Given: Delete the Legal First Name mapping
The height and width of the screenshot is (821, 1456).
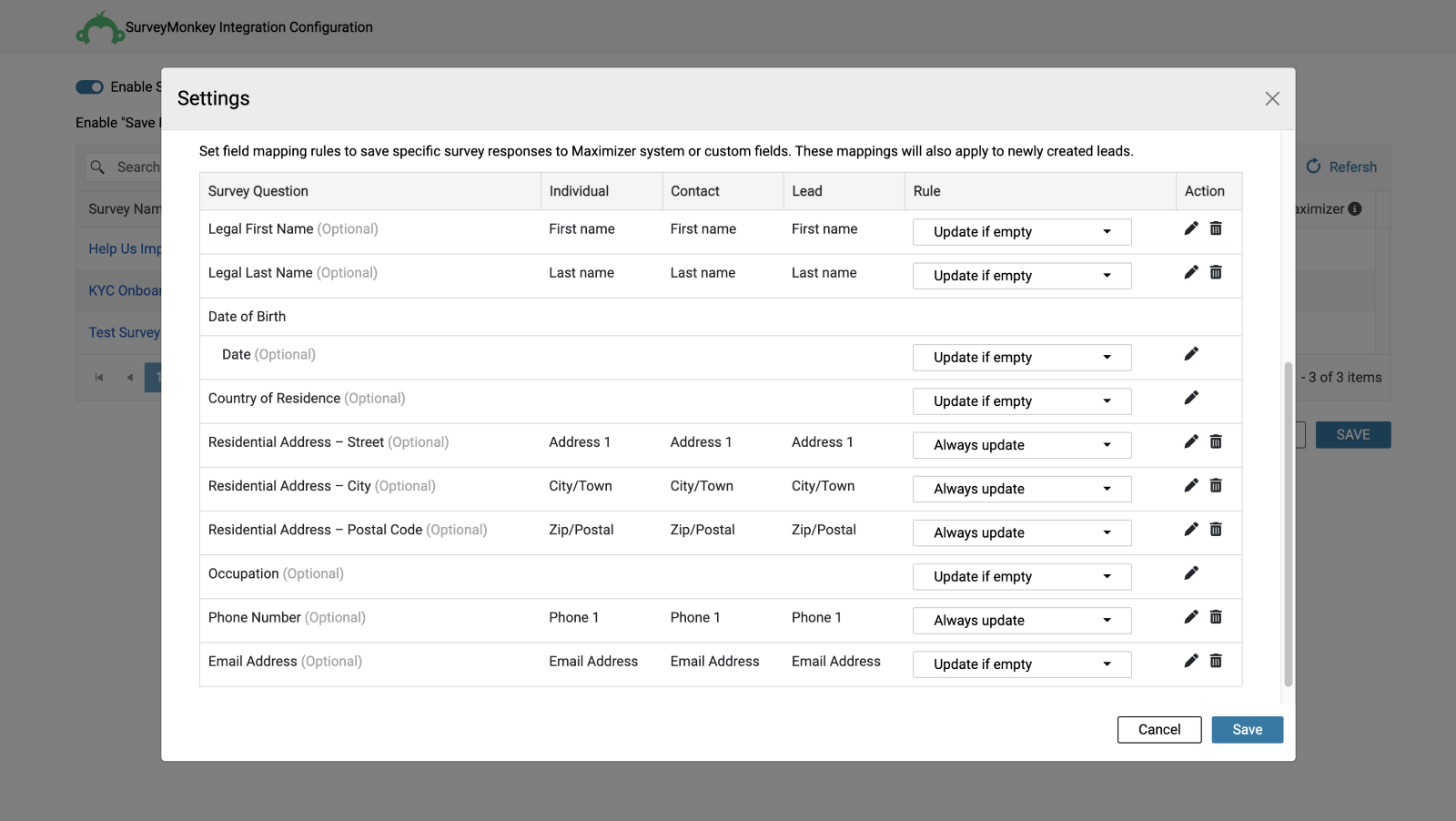Looking at the screenshot, I should 1216,228.
